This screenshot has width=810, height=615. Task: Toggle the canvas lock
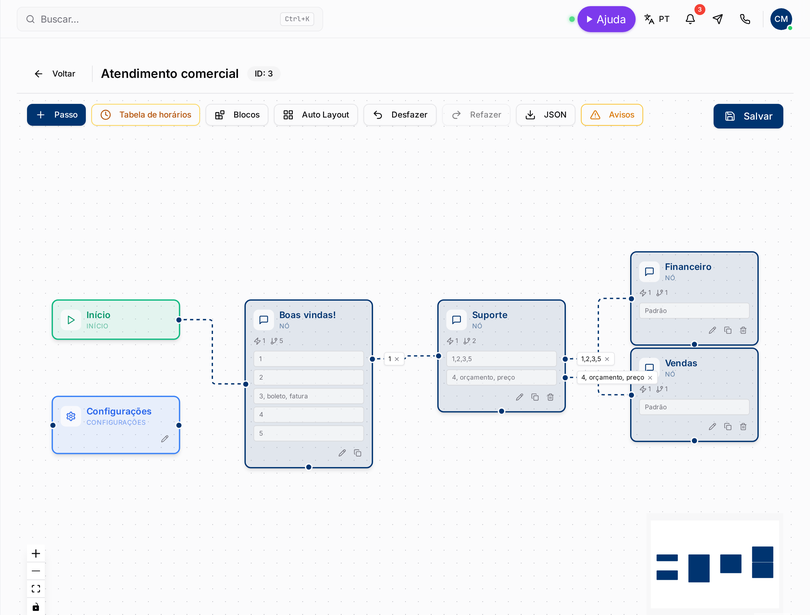[36, 606]
